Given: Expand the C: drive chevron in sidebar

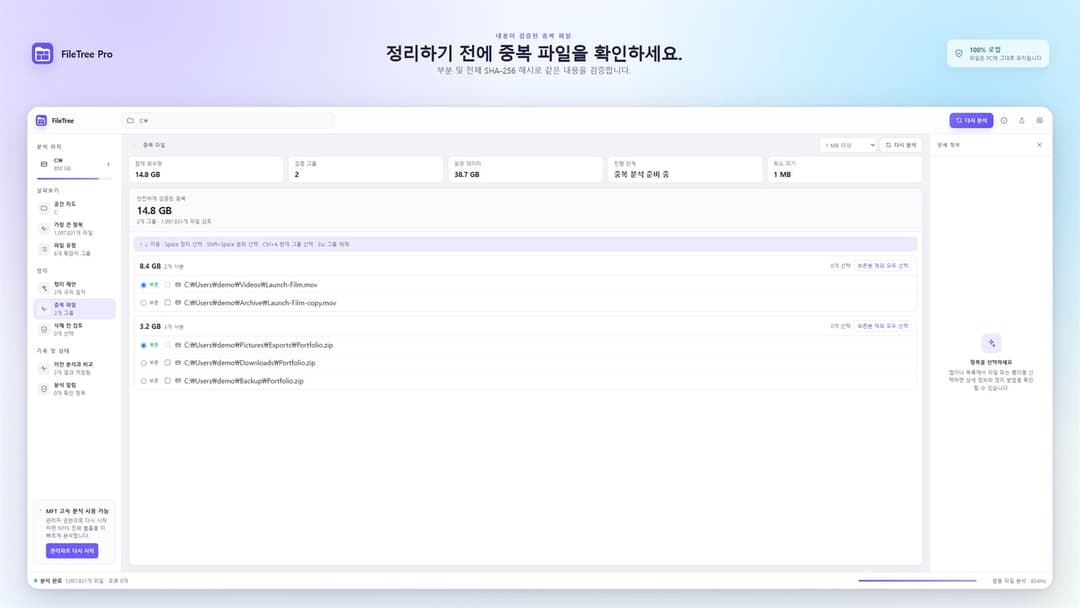Looking at the screenshot, I should (108, 164).
